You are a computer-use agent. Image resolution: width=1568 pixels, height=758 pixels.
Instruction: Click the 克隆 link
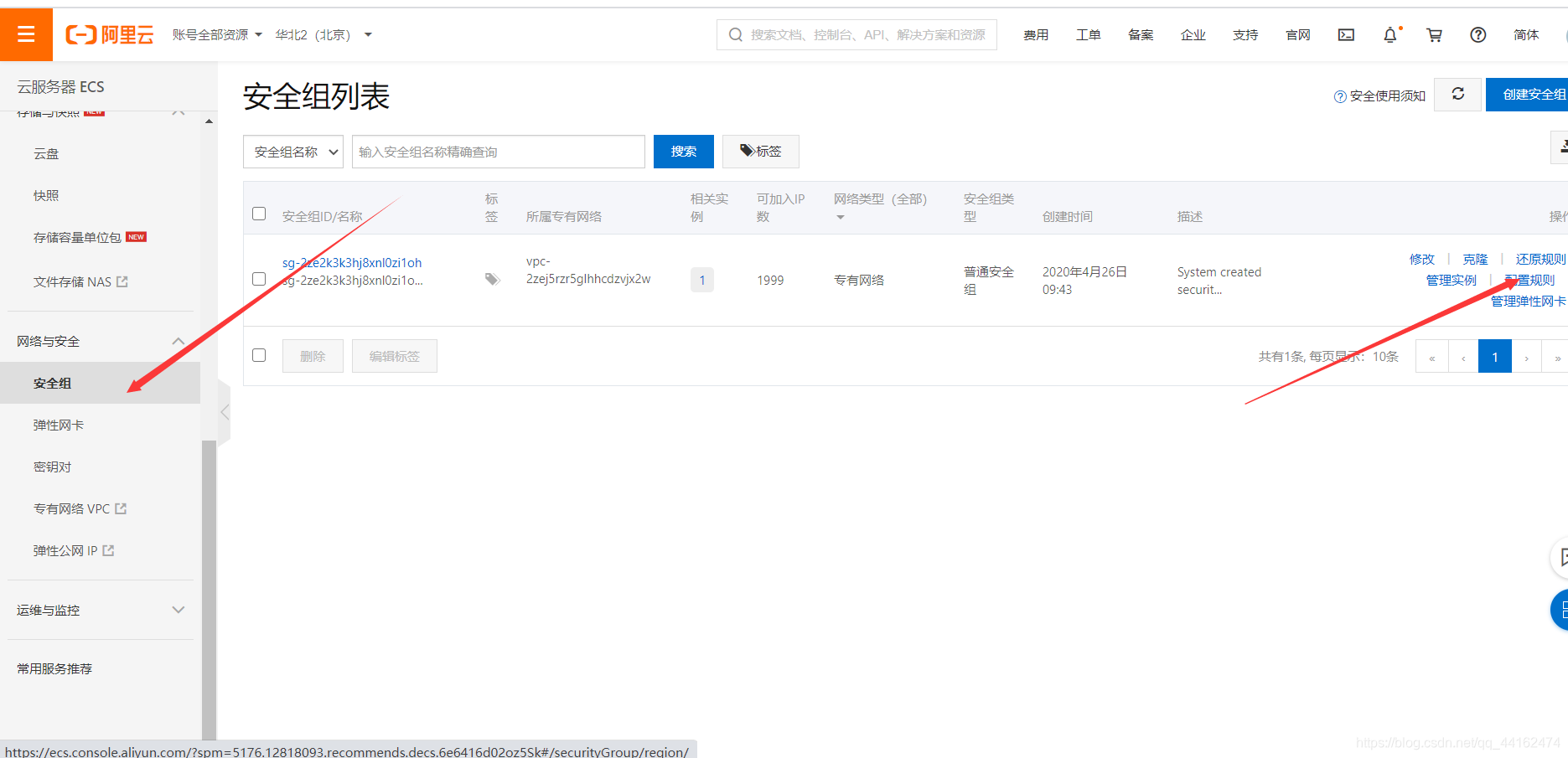pos(1475,259)
